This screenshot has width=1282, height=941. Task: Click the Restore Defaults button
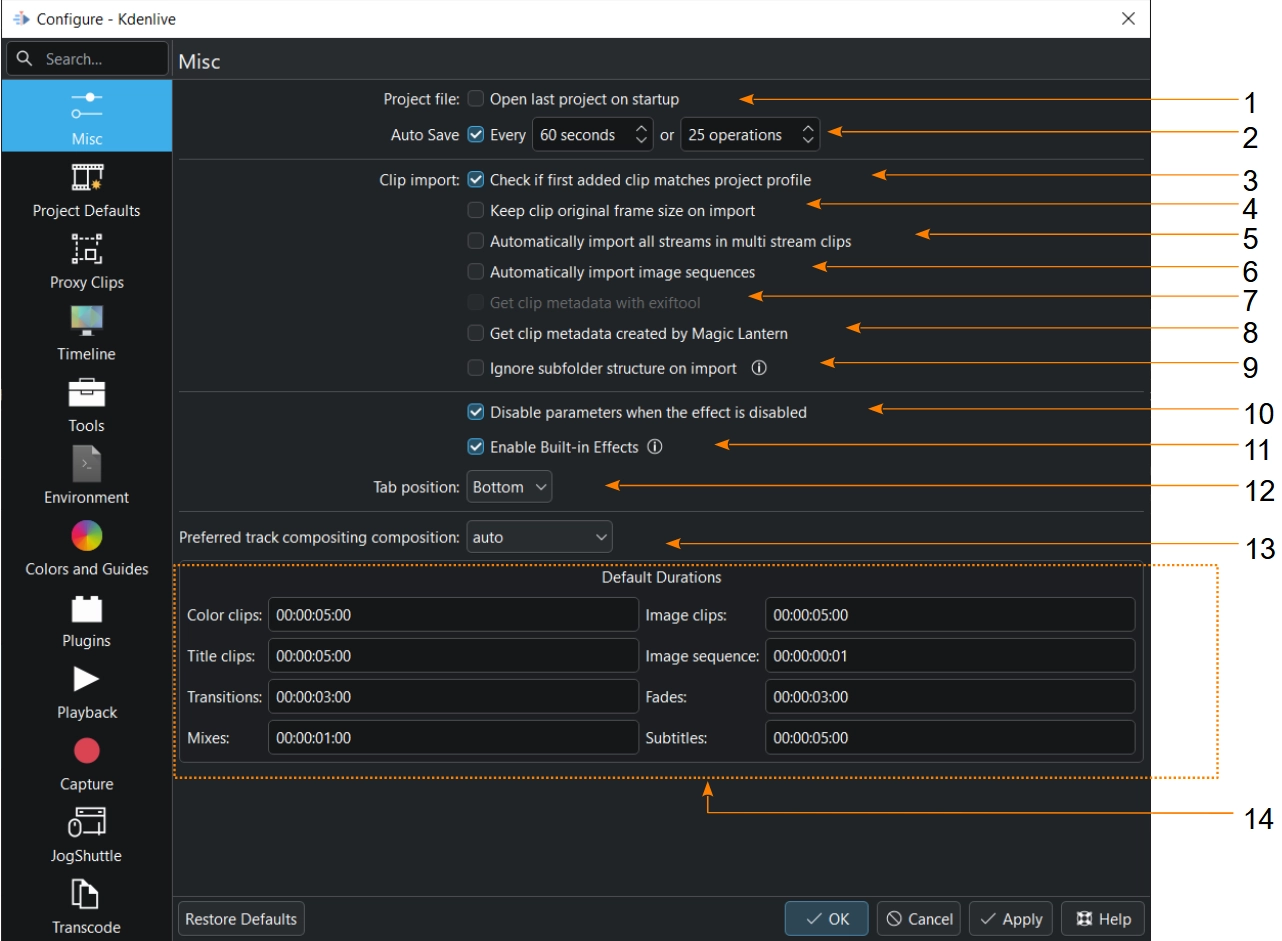pos(241,919)
